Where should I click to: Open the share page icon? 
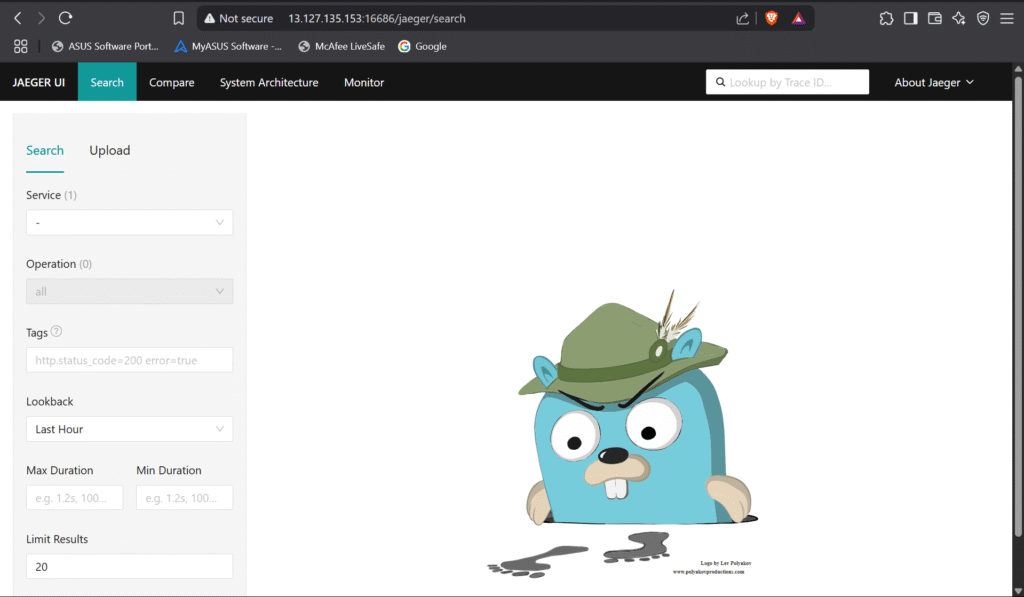[x=743, y=18]
